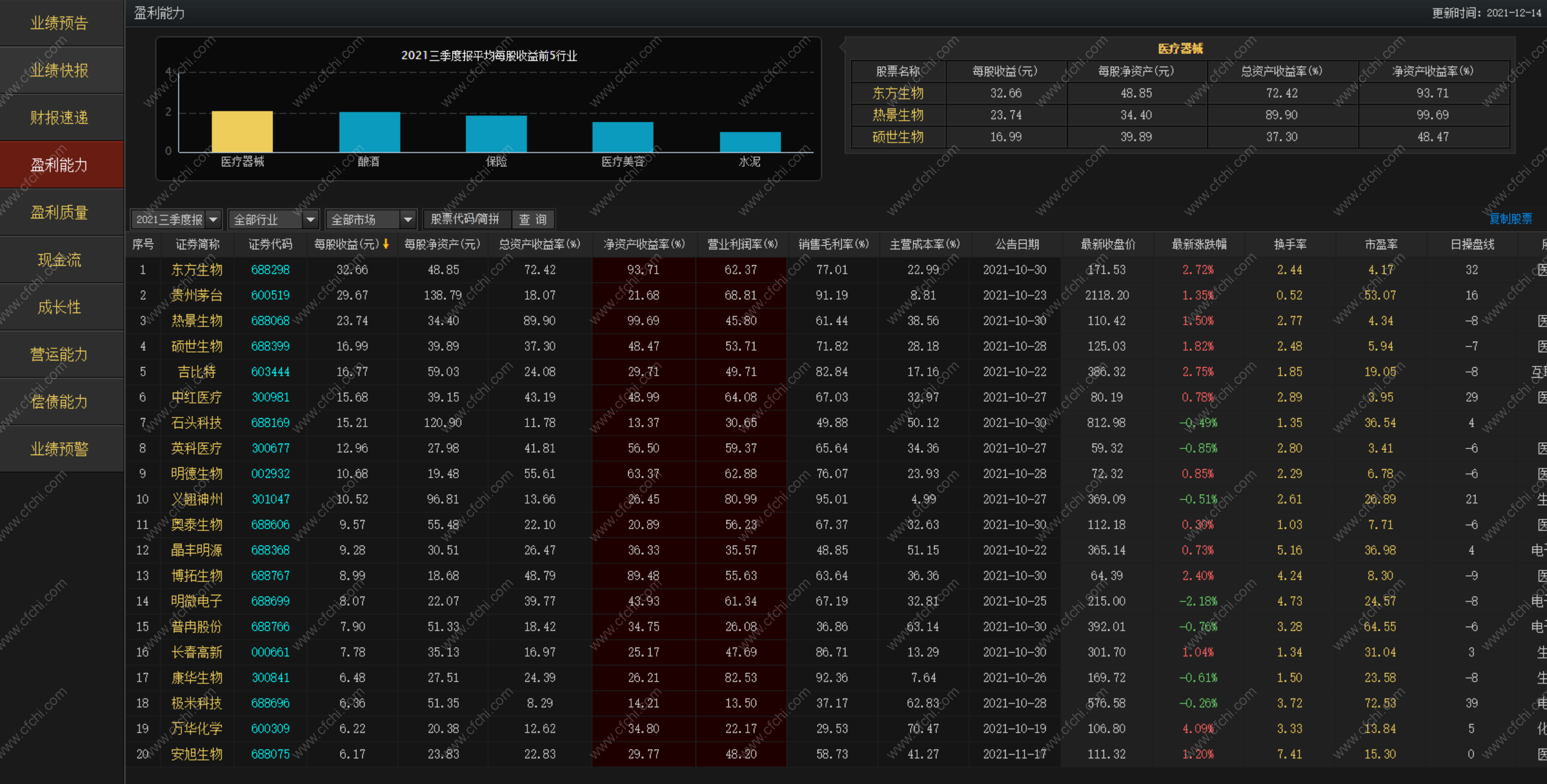Image resolution: width=1547 pixels, height=784 pixels.
Task: Click 东方生物 in the top-right summary table
Action: [x=898, y=93]
